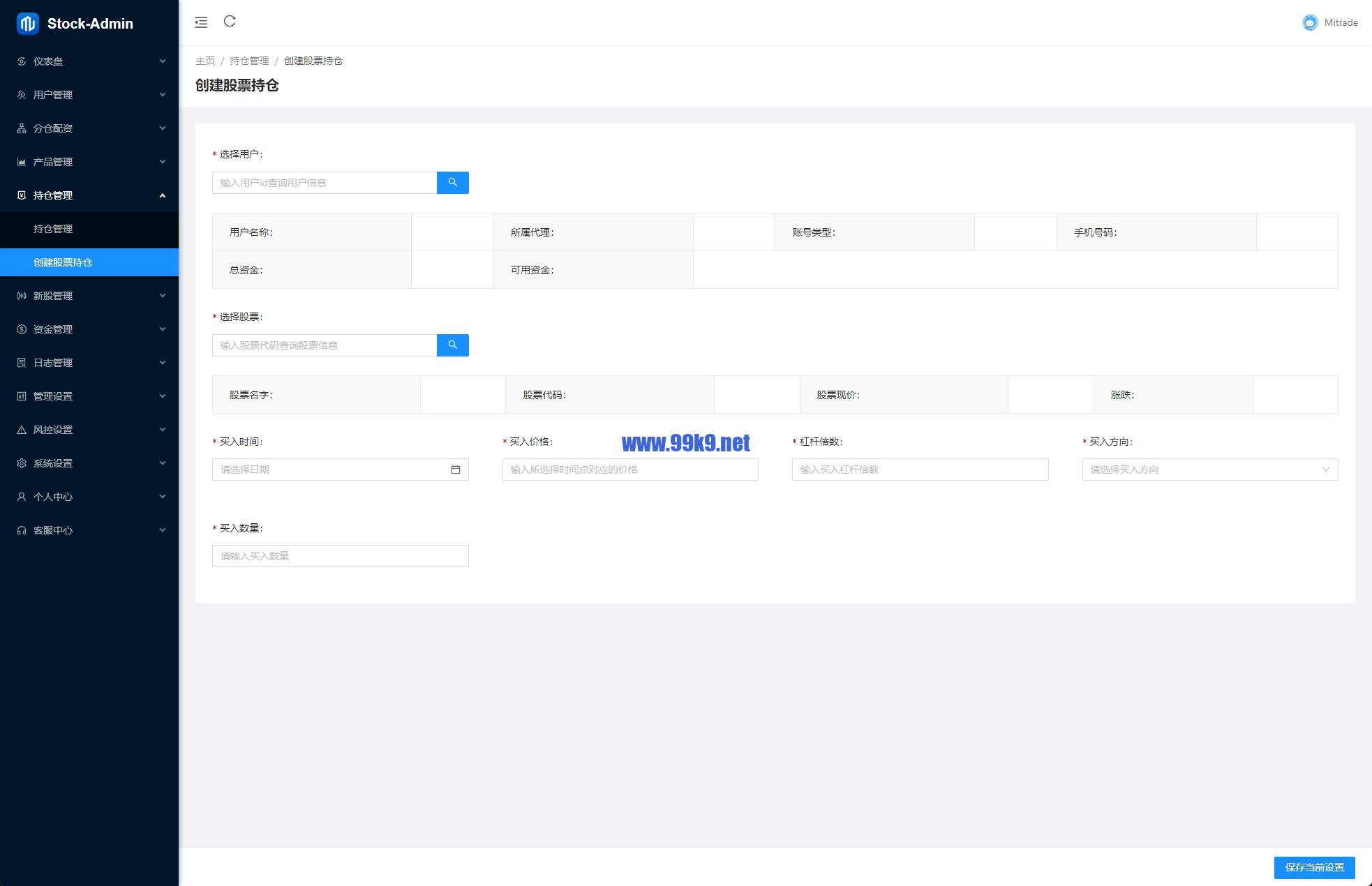The image size is (1372, 886).
Task: Click 所属代理 table label
Action: tap(532, 232)
